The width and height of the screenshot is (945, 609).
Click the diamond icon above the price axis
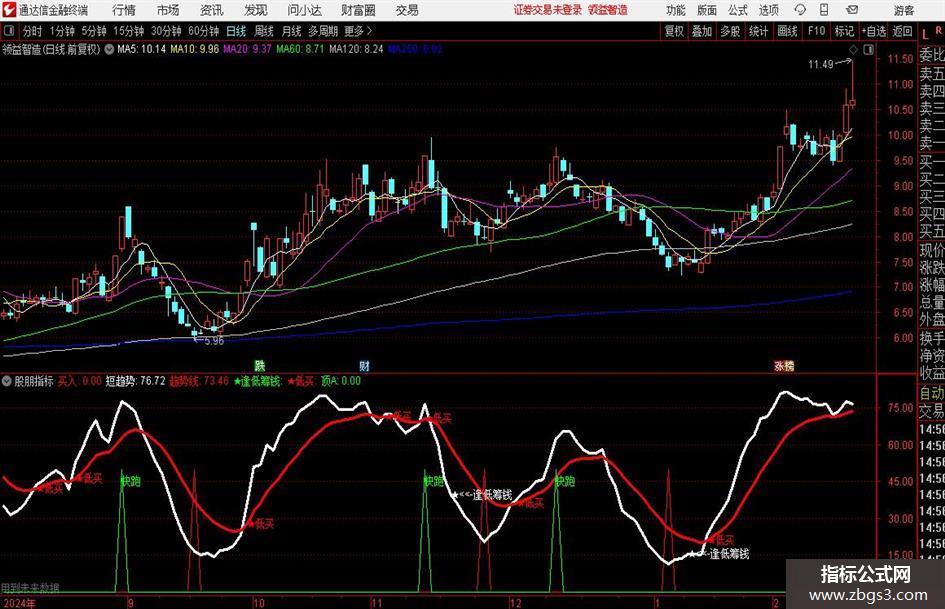click(x=853, y=50)
